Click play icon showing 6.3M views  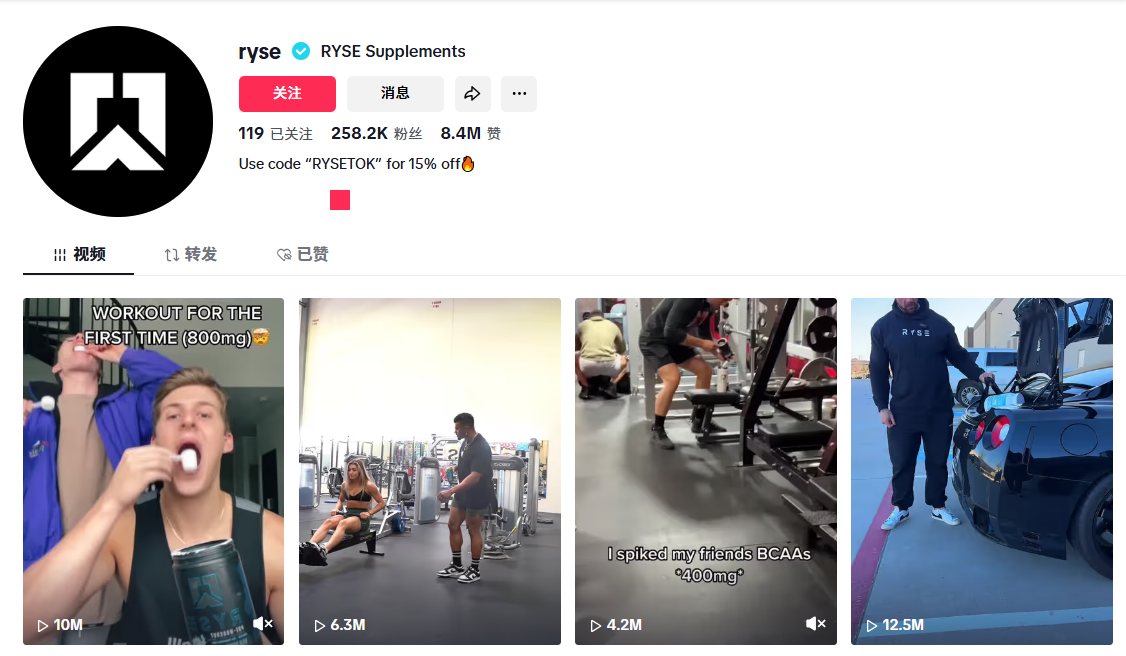point(320,626)
